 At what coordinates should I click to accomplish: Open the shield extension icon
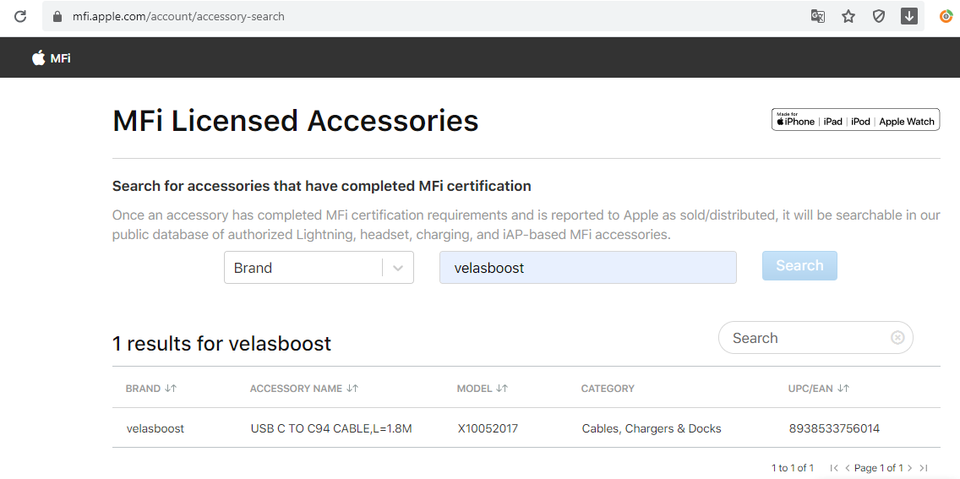tap(879, 17)
